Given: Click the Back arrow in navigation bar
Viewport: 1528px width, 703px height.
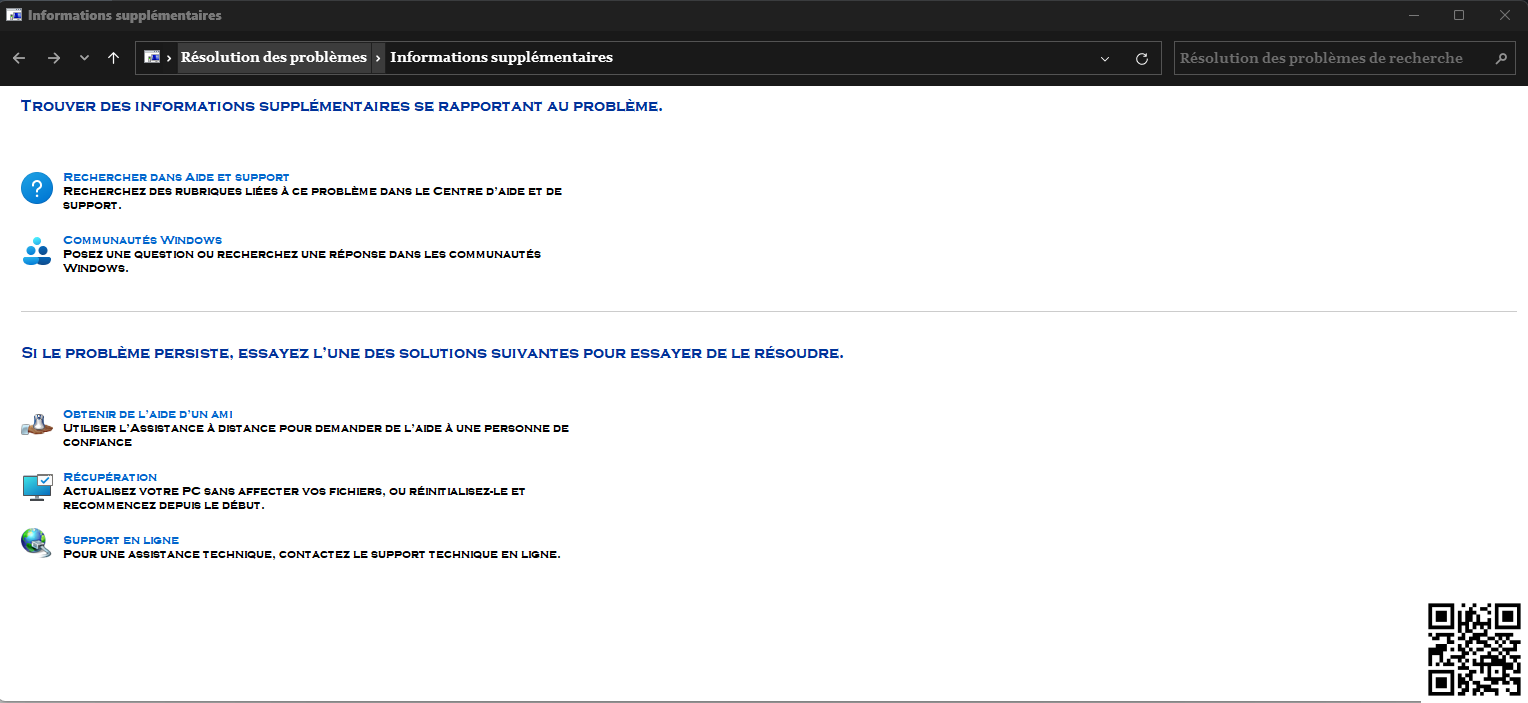Looking at the screenshot, I should coord(19,58).
